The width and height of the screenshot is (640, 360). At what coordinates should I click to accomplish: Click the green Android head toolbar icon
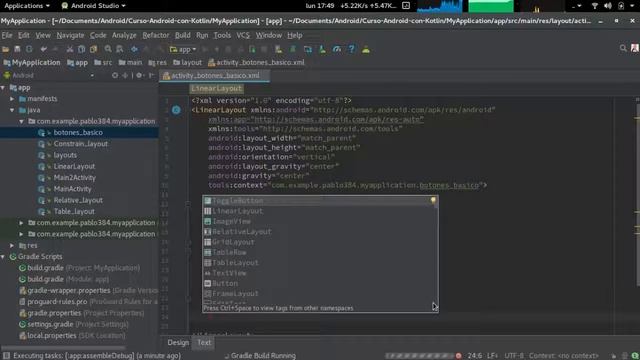click(x=366, y=49)
